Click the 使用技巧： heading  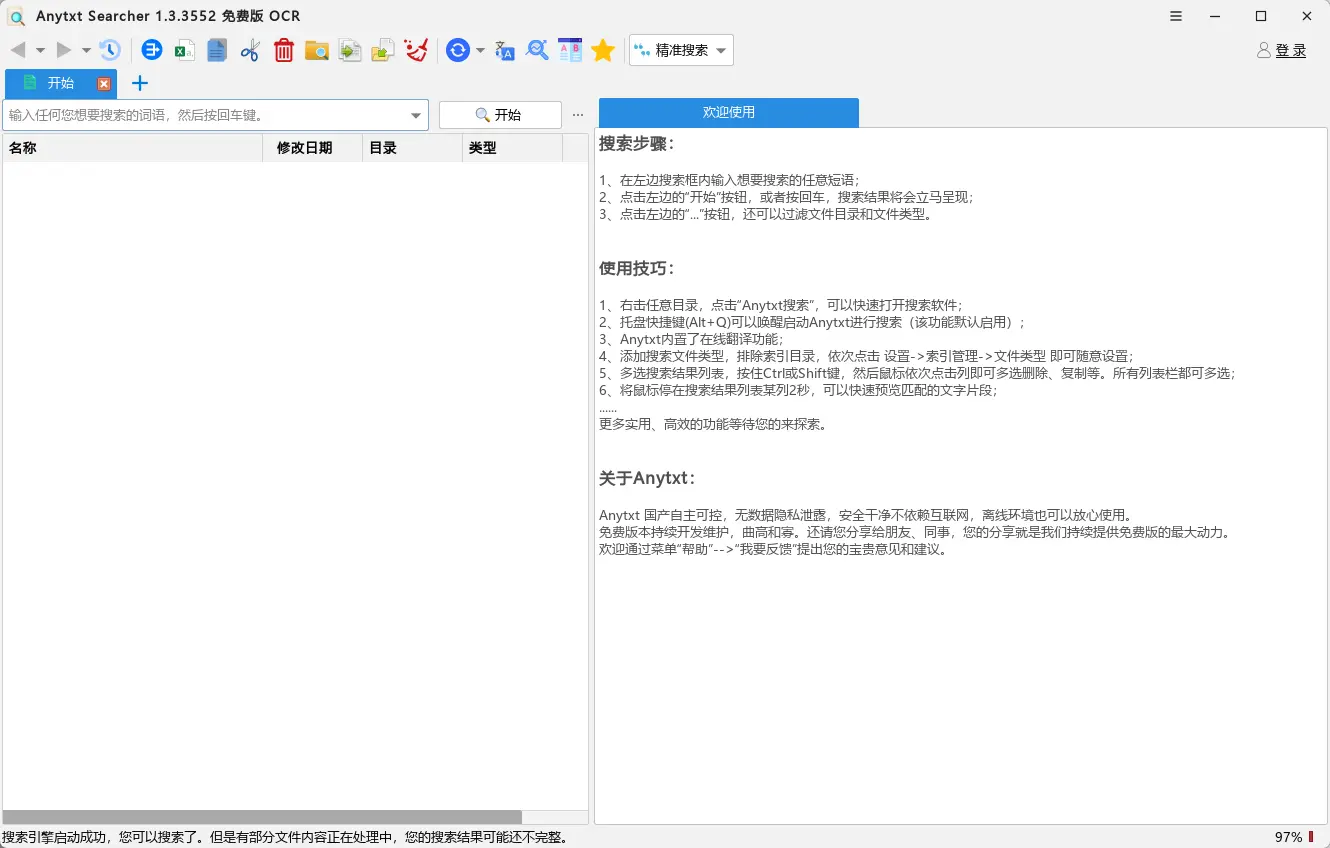click(637, 268)
